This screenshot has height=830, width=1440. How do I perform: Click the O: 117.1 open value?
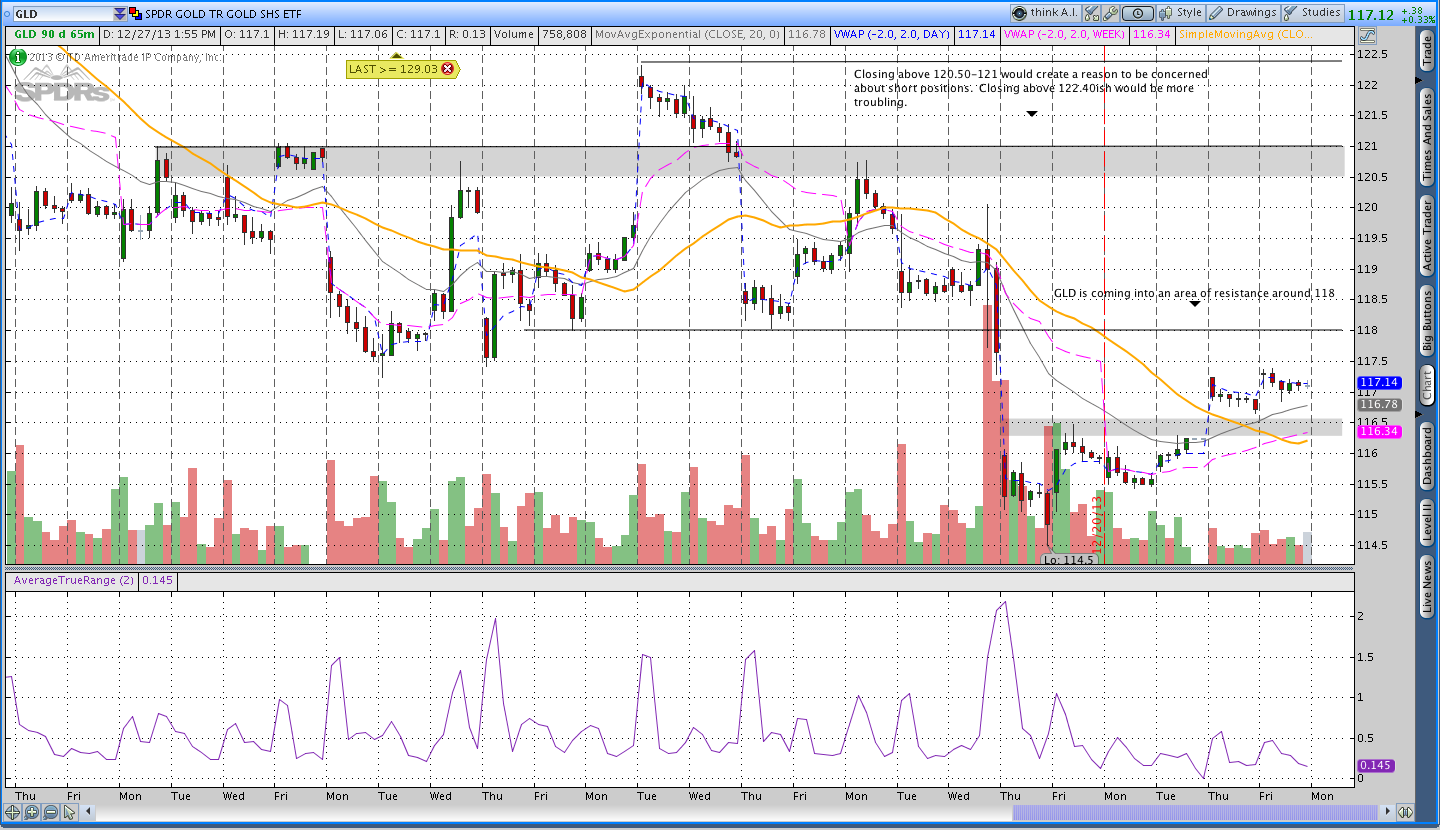pos(247,34)
